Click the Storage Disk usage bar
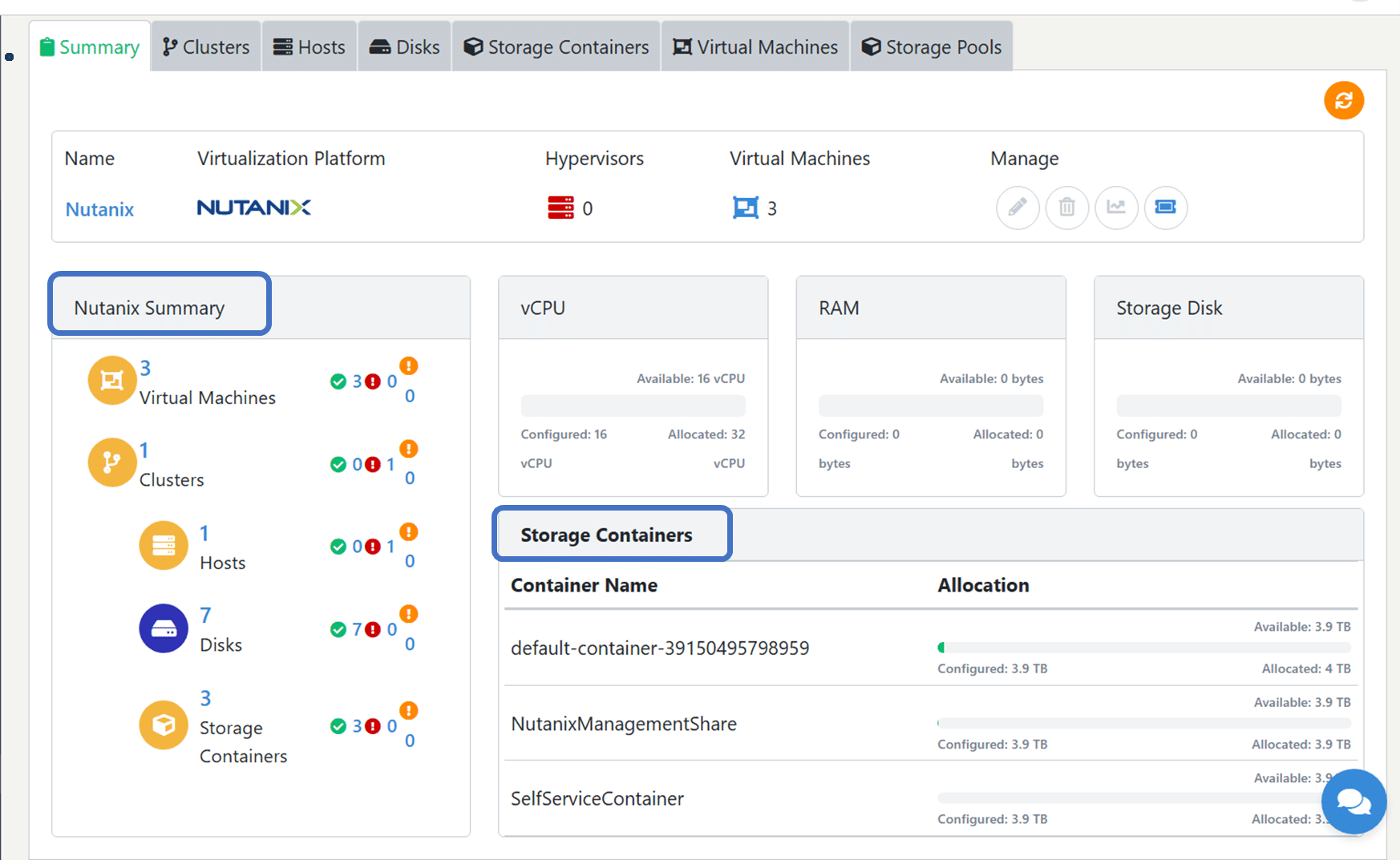Viewport: 1400px width, 860px height. point(1228,406)
